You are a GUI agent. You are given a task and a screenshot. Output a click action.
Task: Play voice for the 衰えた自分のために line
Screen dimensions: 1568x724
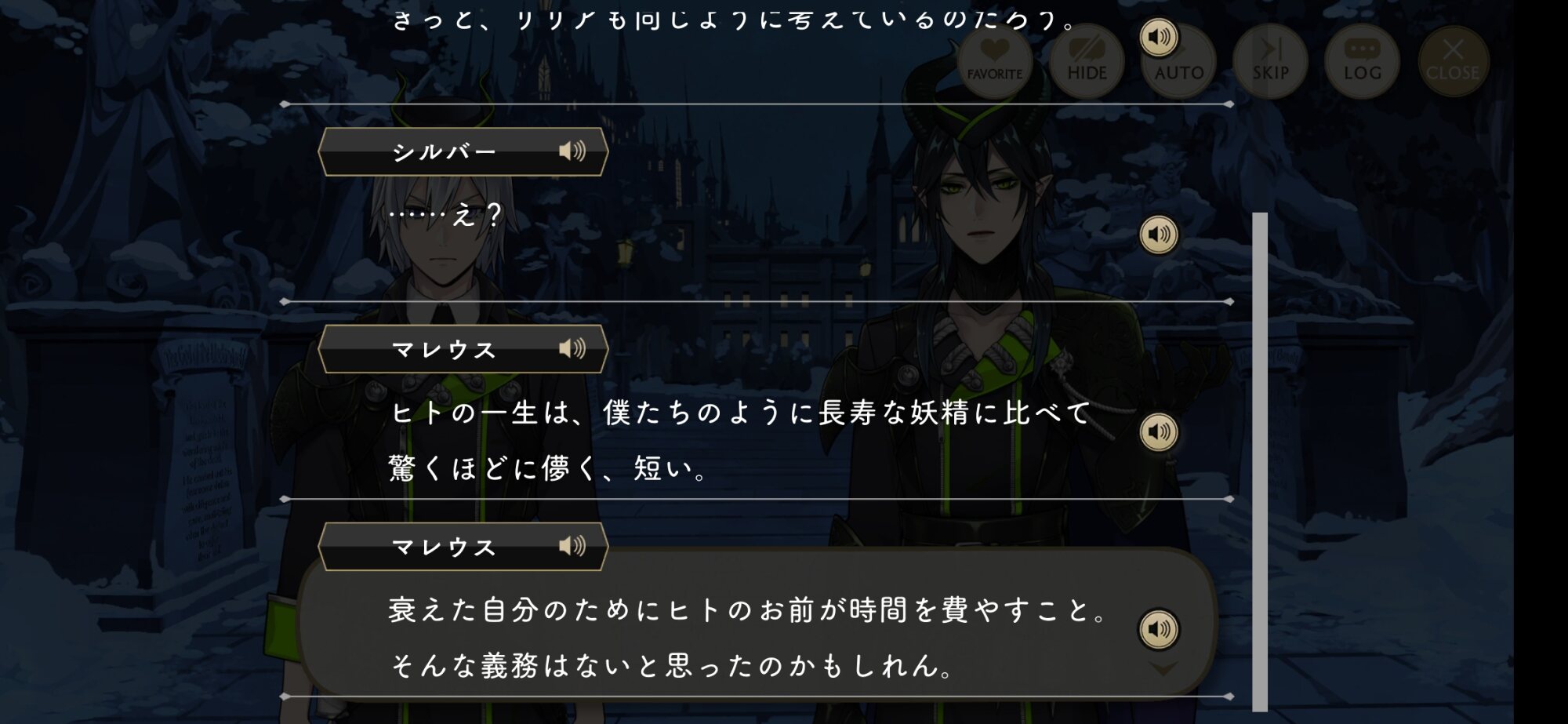pyautogui.click(x=1159, y=629)
